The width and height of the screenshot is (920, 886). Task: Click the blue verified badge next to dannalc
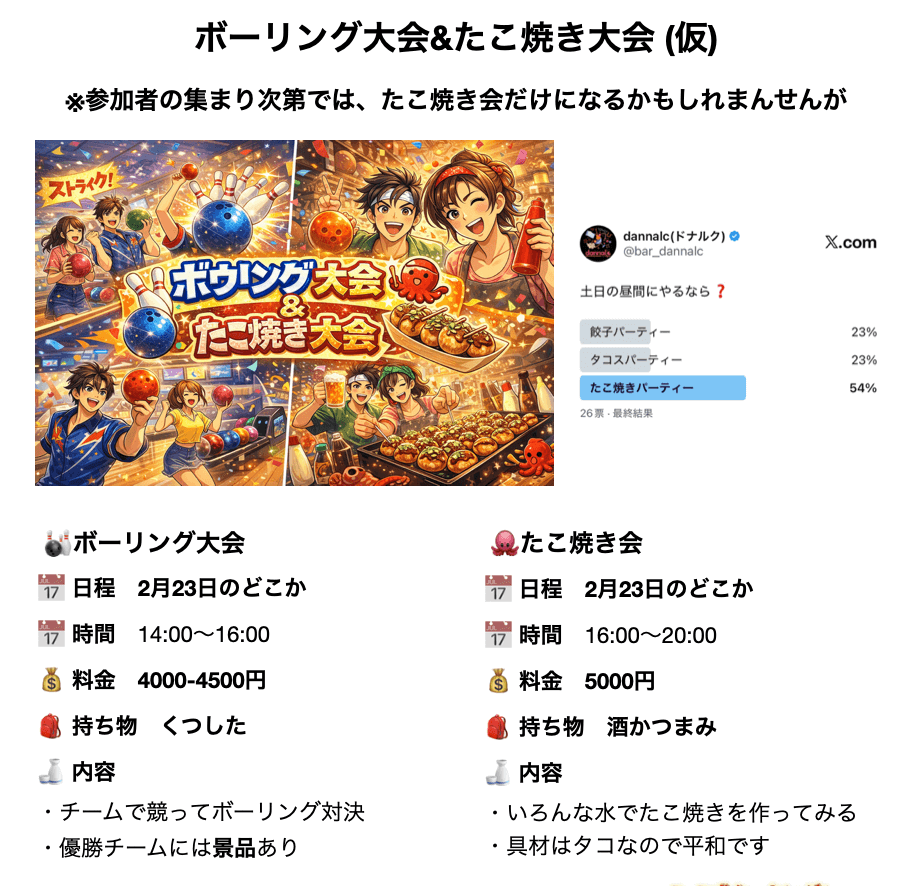[735, 236]
